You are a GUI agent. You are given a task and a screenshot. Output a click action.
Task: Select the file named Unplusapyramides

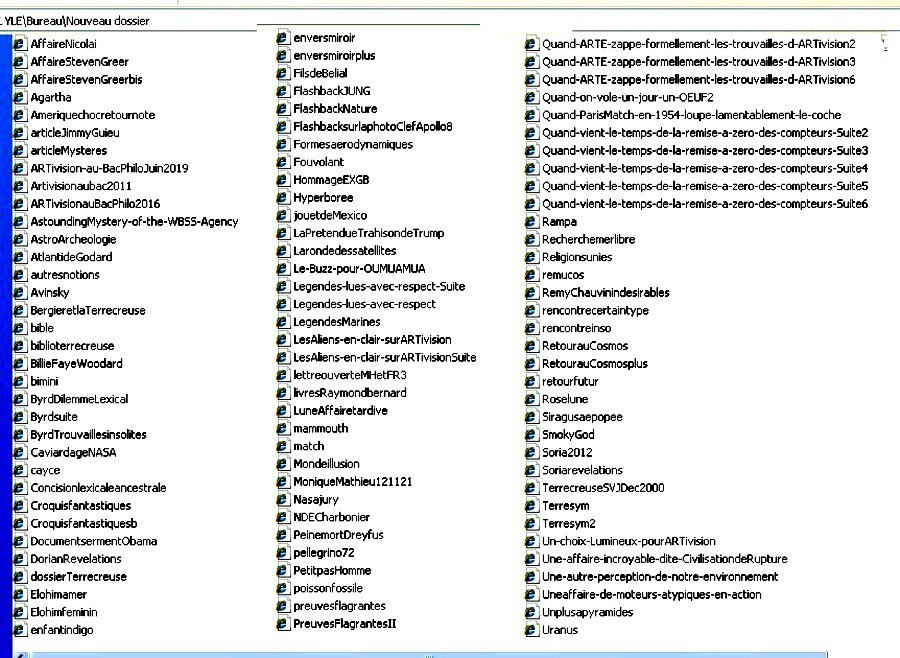click(587, 612)
